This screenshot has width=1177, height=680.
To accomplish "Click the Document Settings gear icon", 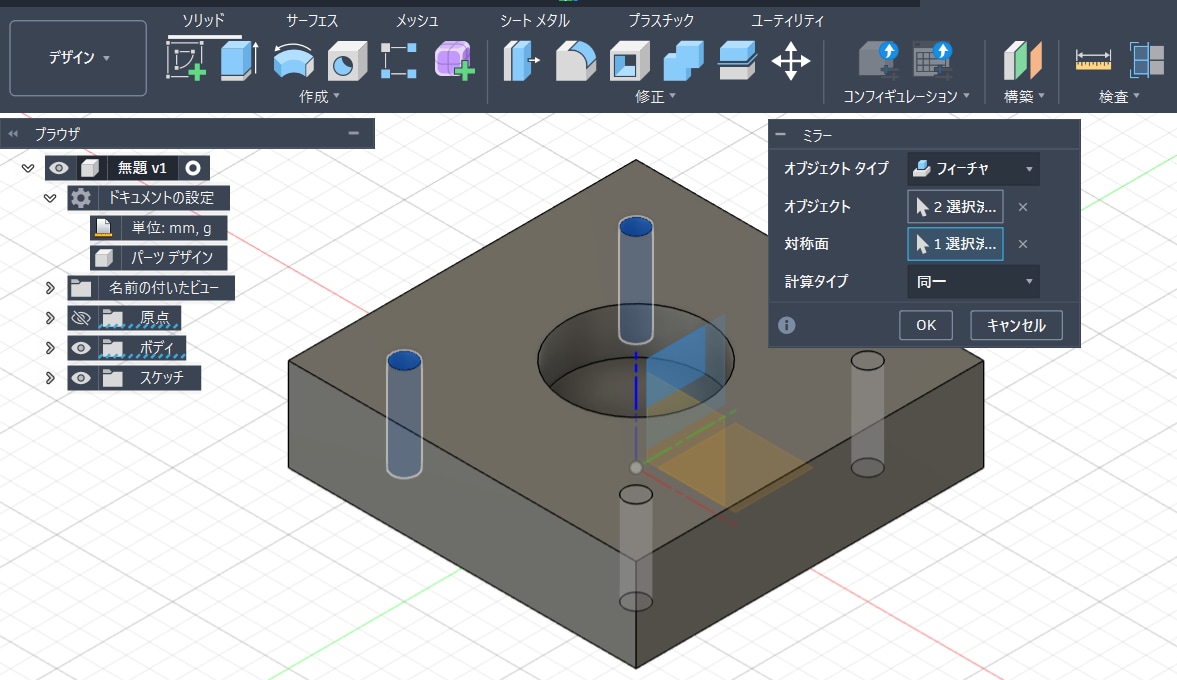I will click(80, 198).
